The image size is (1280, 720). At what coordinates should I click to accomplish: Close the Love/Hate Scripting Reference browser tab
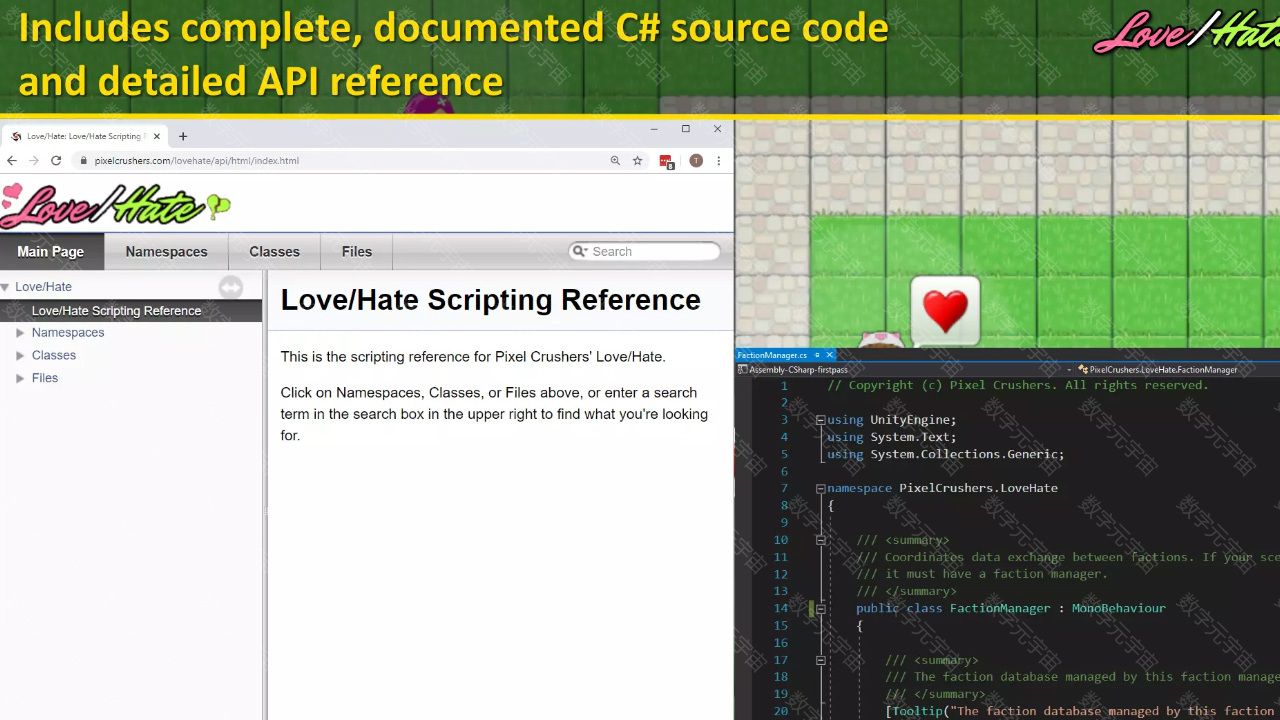click(157, 136)
